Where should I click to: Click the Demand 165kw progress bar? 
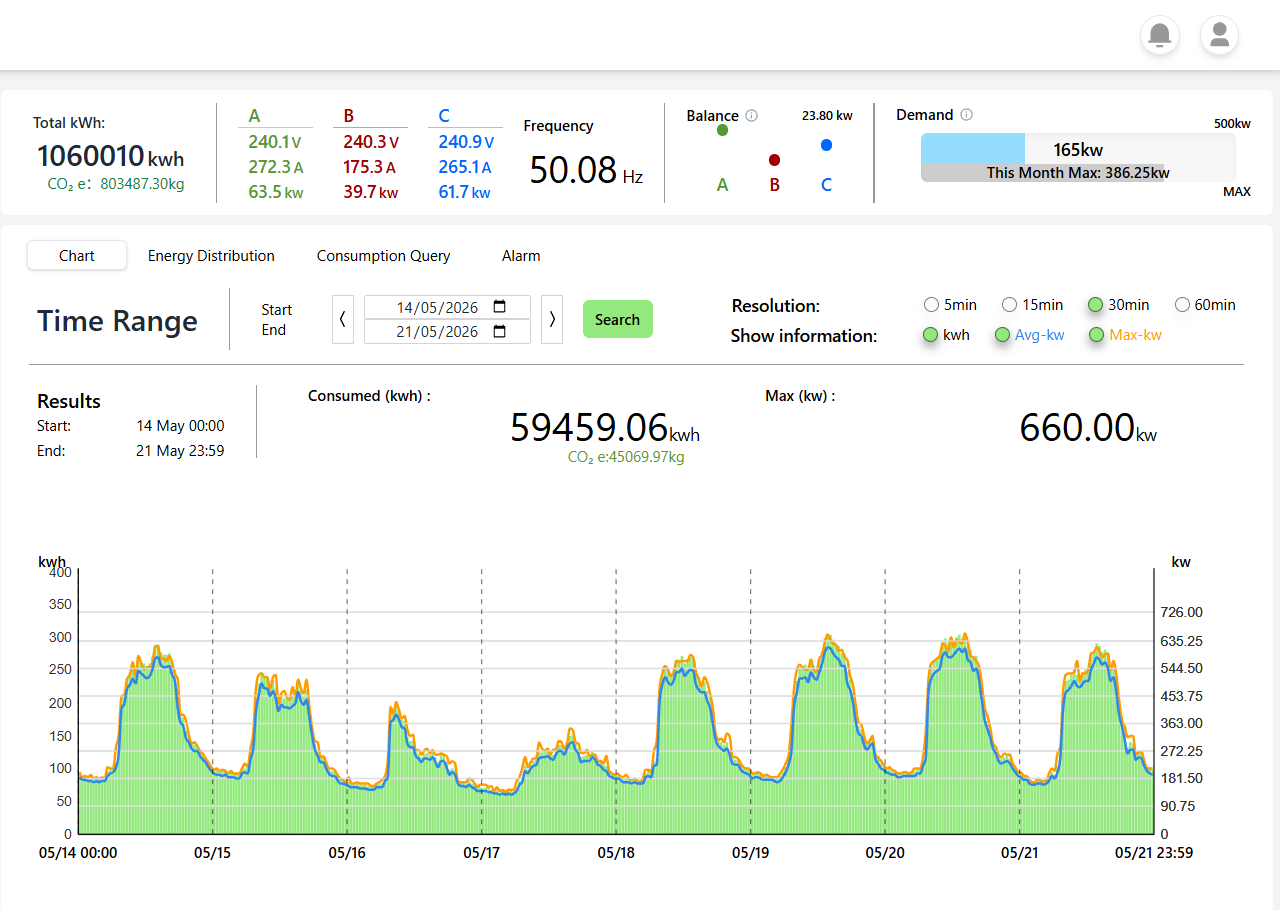1078,157
